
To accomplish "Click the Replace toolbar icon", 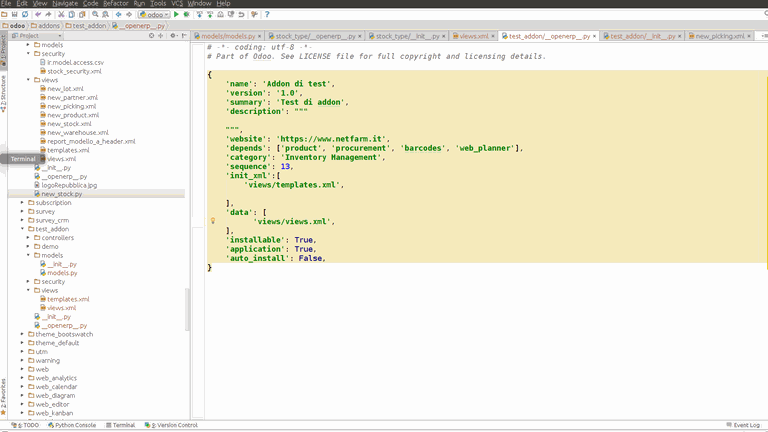I will tap(105, 14).
